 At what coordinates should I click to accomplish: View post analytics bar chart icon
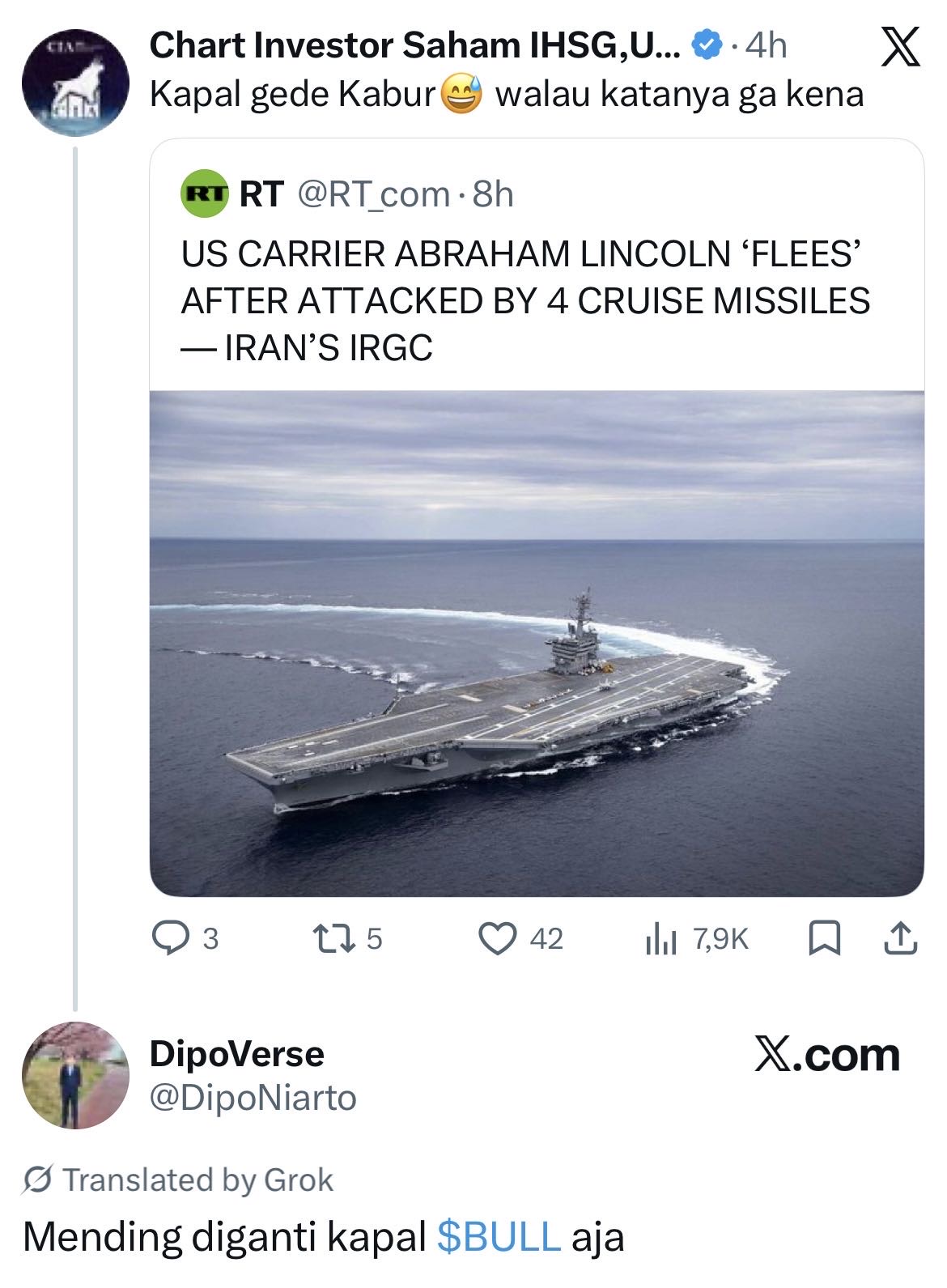pos(660,939)
